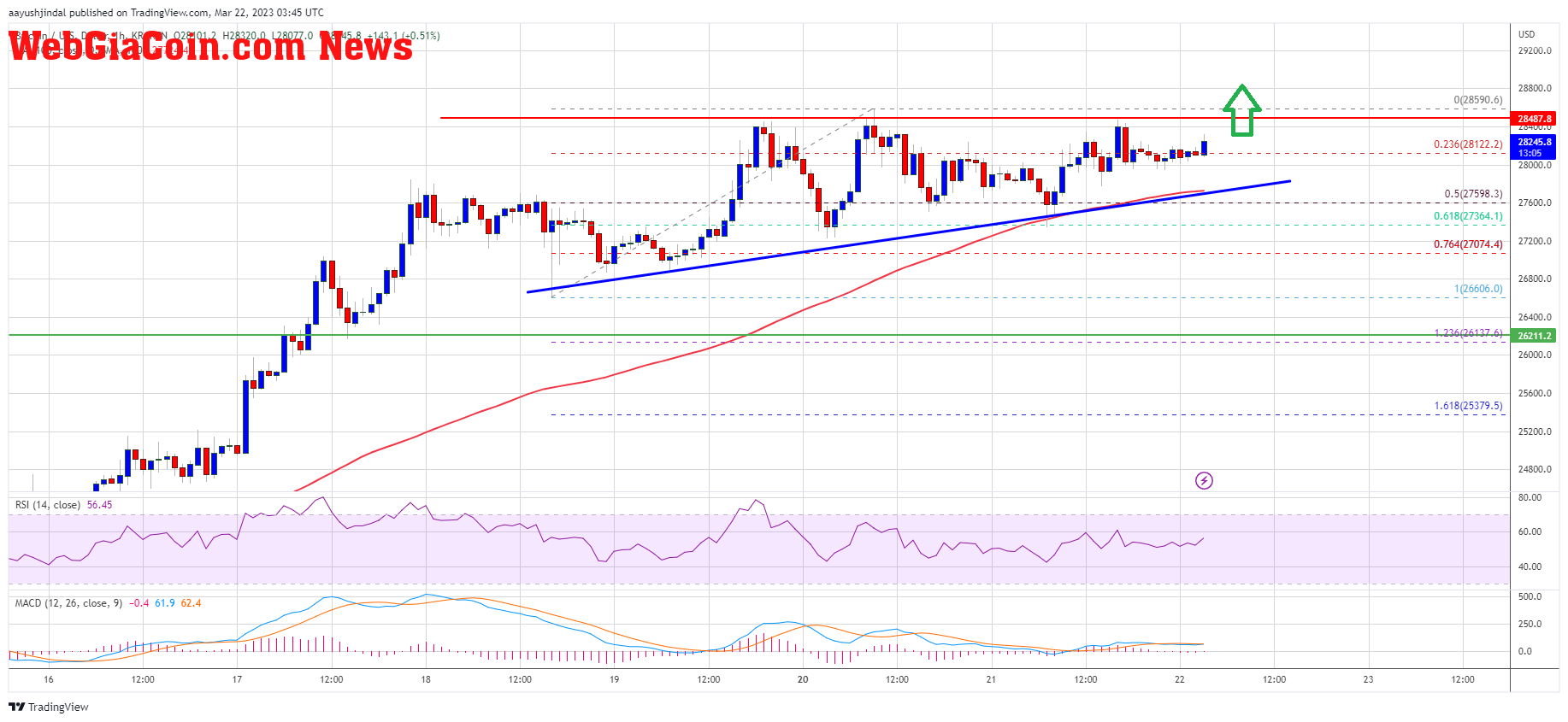Click the purple lightning bolt event icon
1568x722 pixels.
1204,480
